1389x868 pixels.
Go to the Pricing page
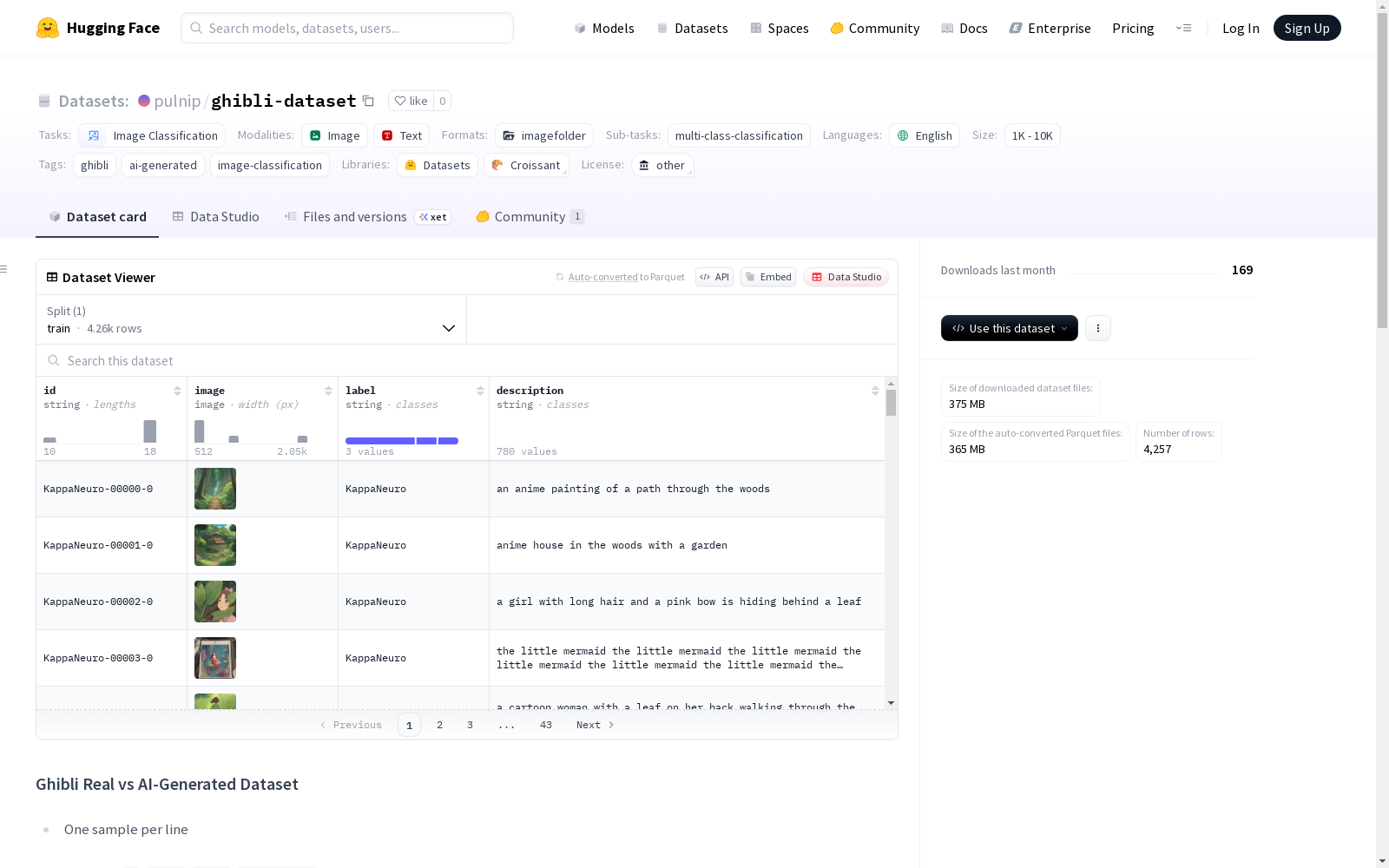pyautogui.click(x=1133, y=28)
